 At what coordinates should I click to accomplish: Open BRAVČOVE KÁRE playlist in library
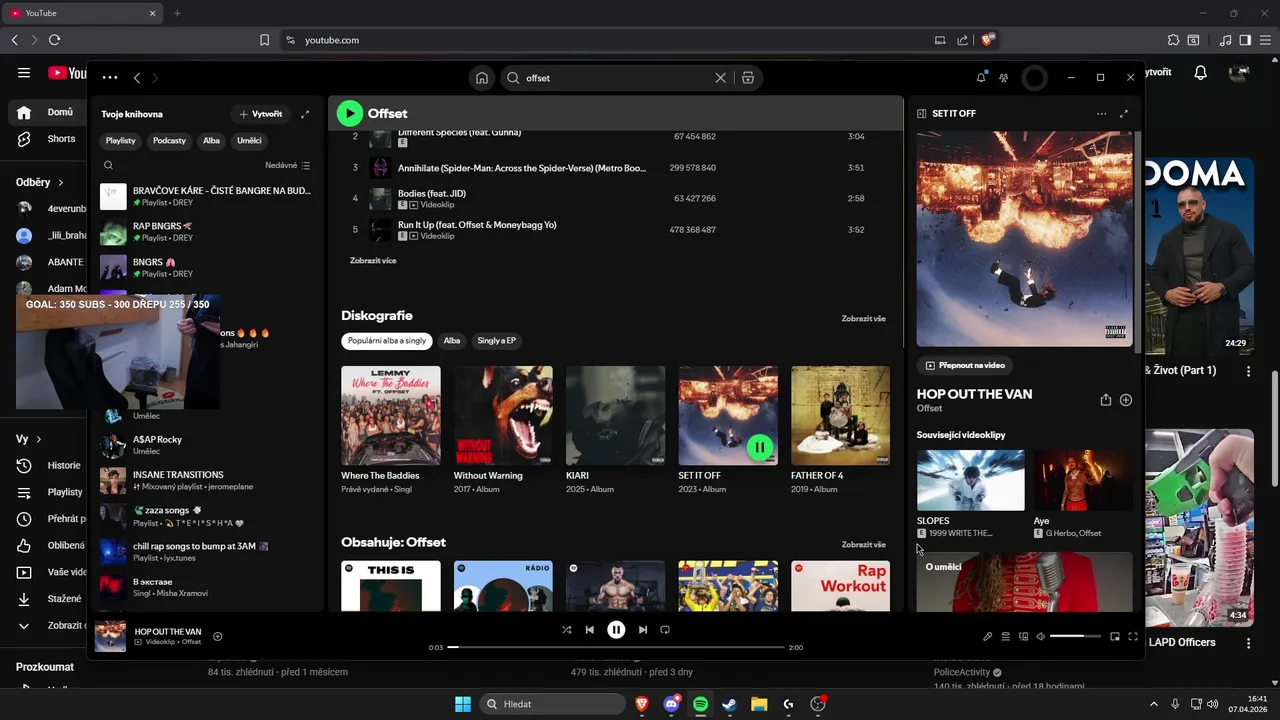click(207, 196)
